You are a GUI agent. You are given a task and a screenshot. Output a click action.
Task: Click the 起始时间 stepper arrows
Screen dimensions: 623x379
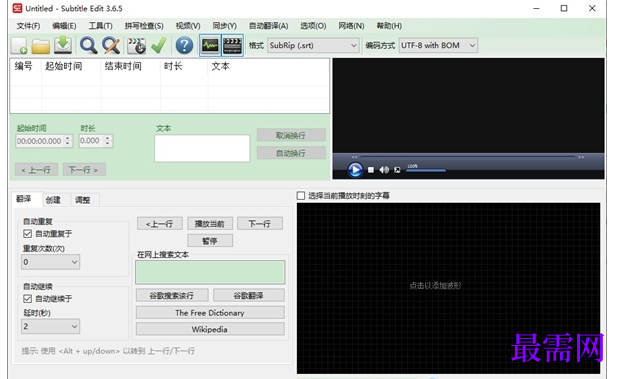pos(68,141)
